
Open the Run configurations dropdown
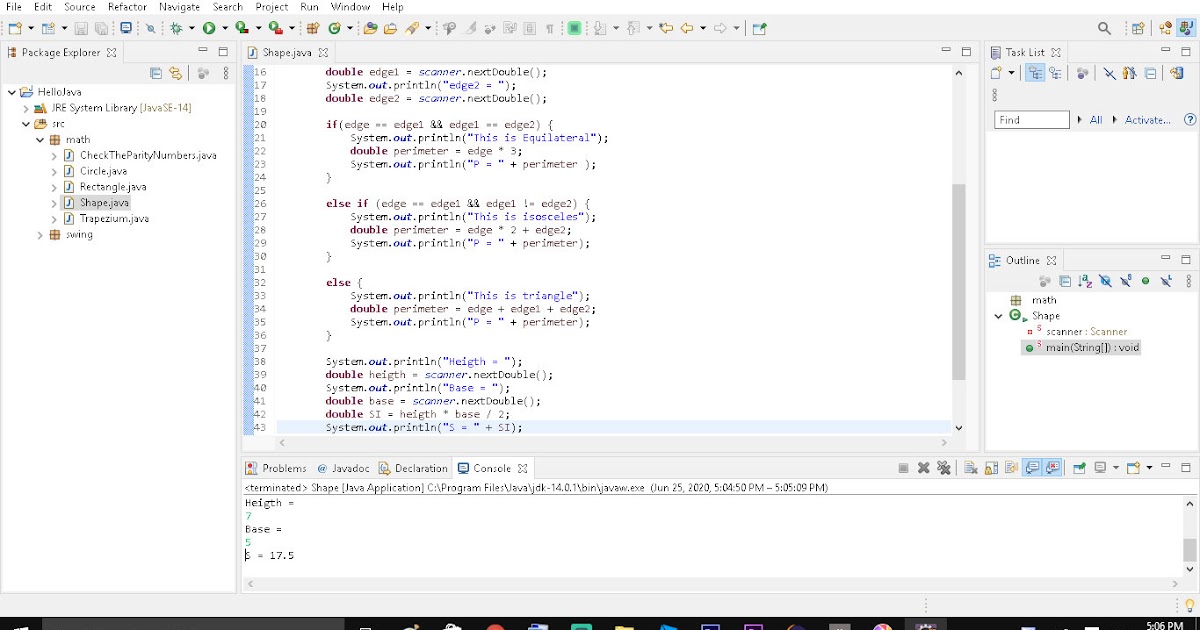(223, 28)
